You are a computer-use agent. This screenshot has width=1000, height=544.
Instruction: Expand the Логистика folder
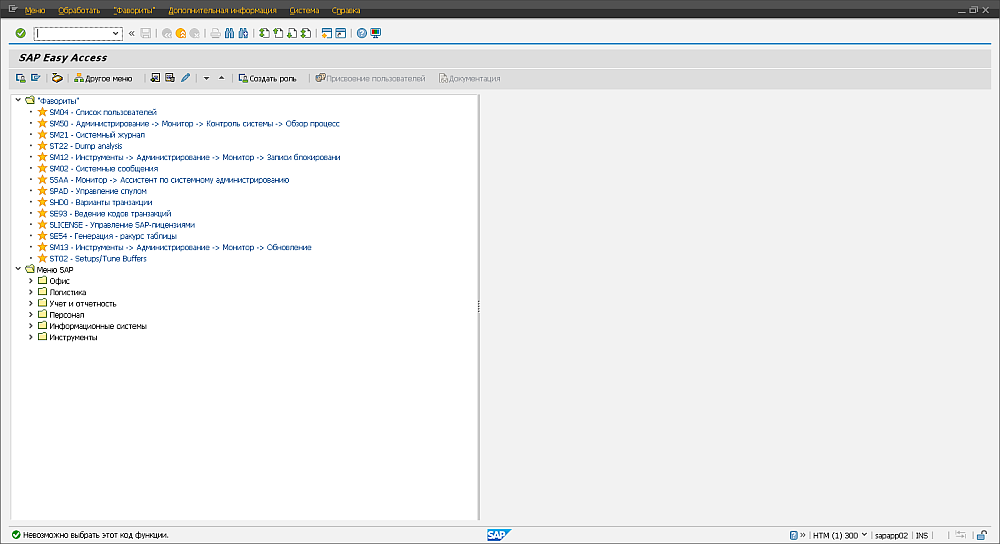31,292
